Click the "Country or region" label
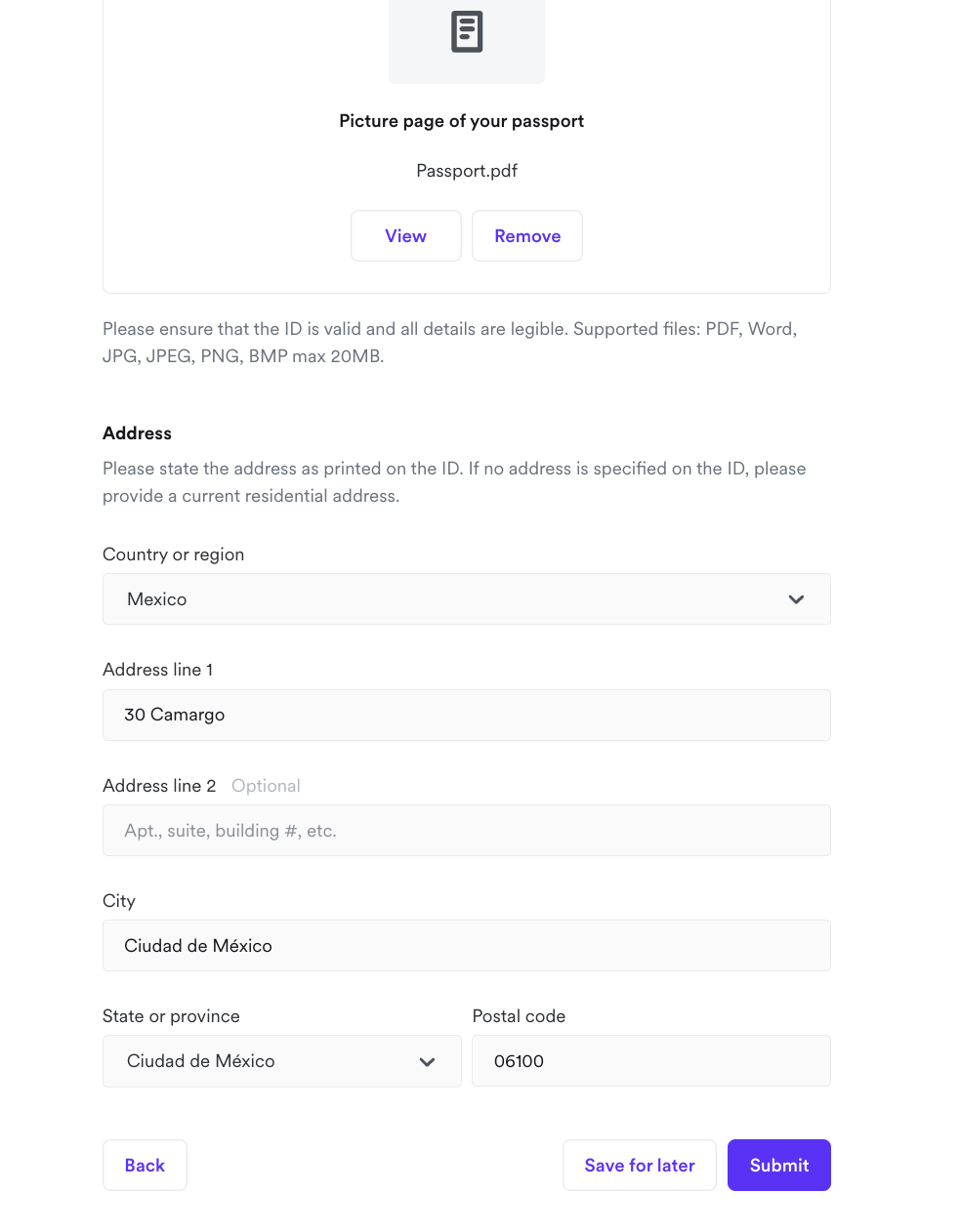 click(173, 554)
